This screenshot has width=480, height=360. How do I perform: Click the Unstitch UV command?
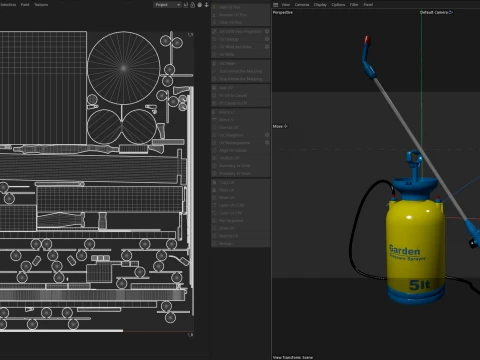point(240,158)
